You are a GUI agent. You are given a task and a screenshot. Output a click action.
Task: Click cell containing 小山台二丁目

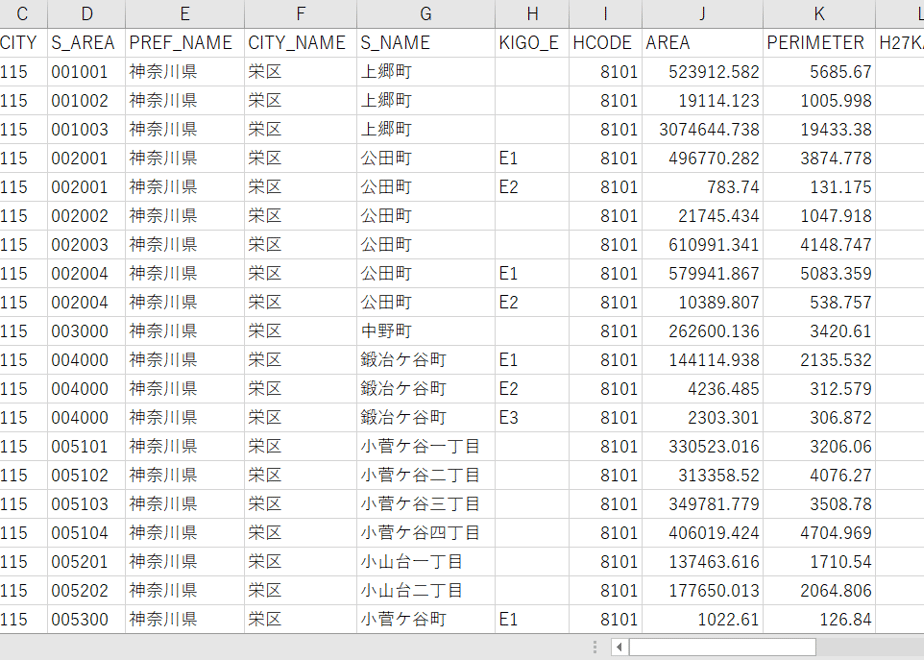pyautogui.click(x=425, y=591)
